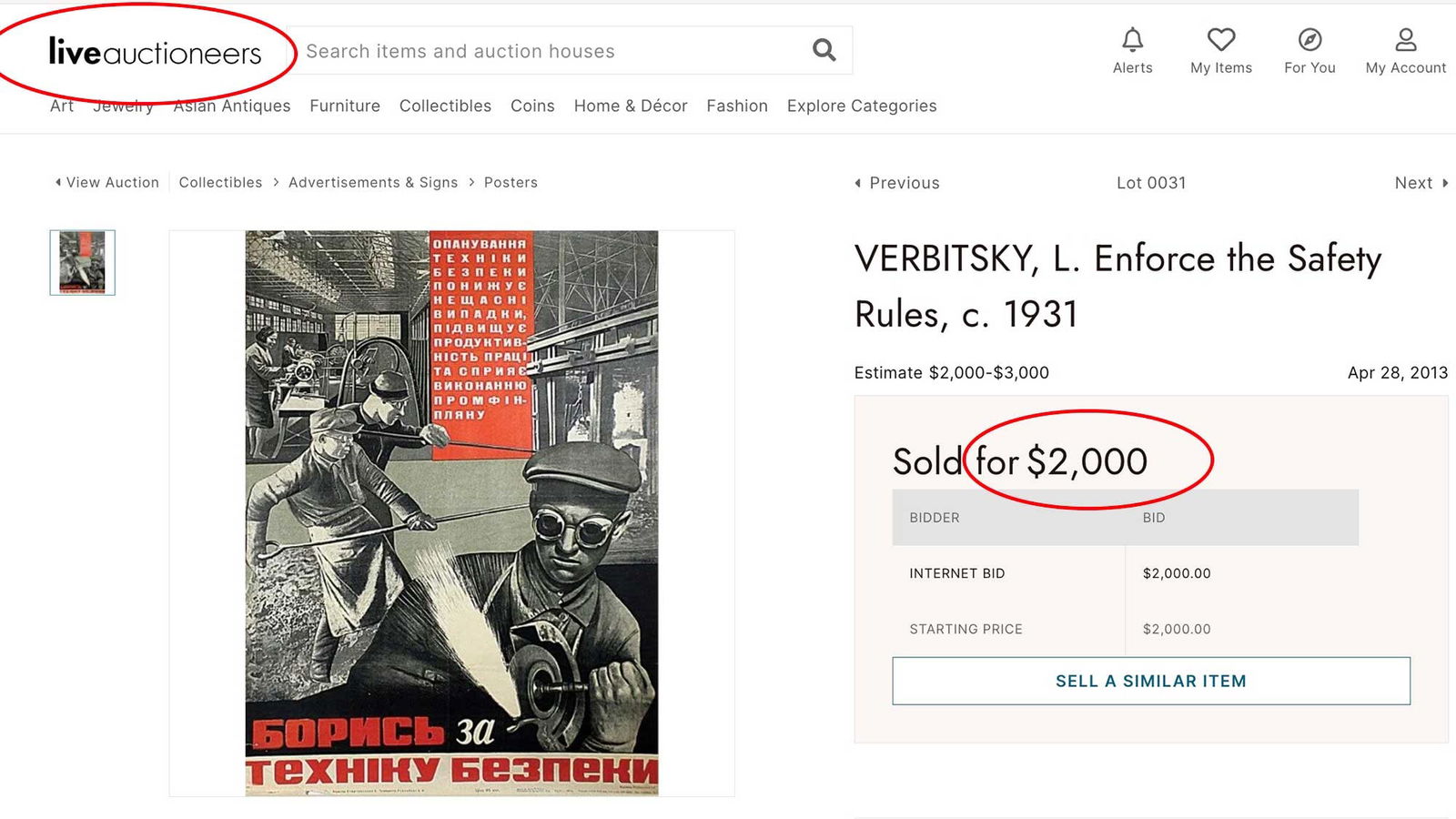The height and width of the screenshot is (819, 1456).
Task: Go to the liveauctioneers home logo
Action: [155, 52]
